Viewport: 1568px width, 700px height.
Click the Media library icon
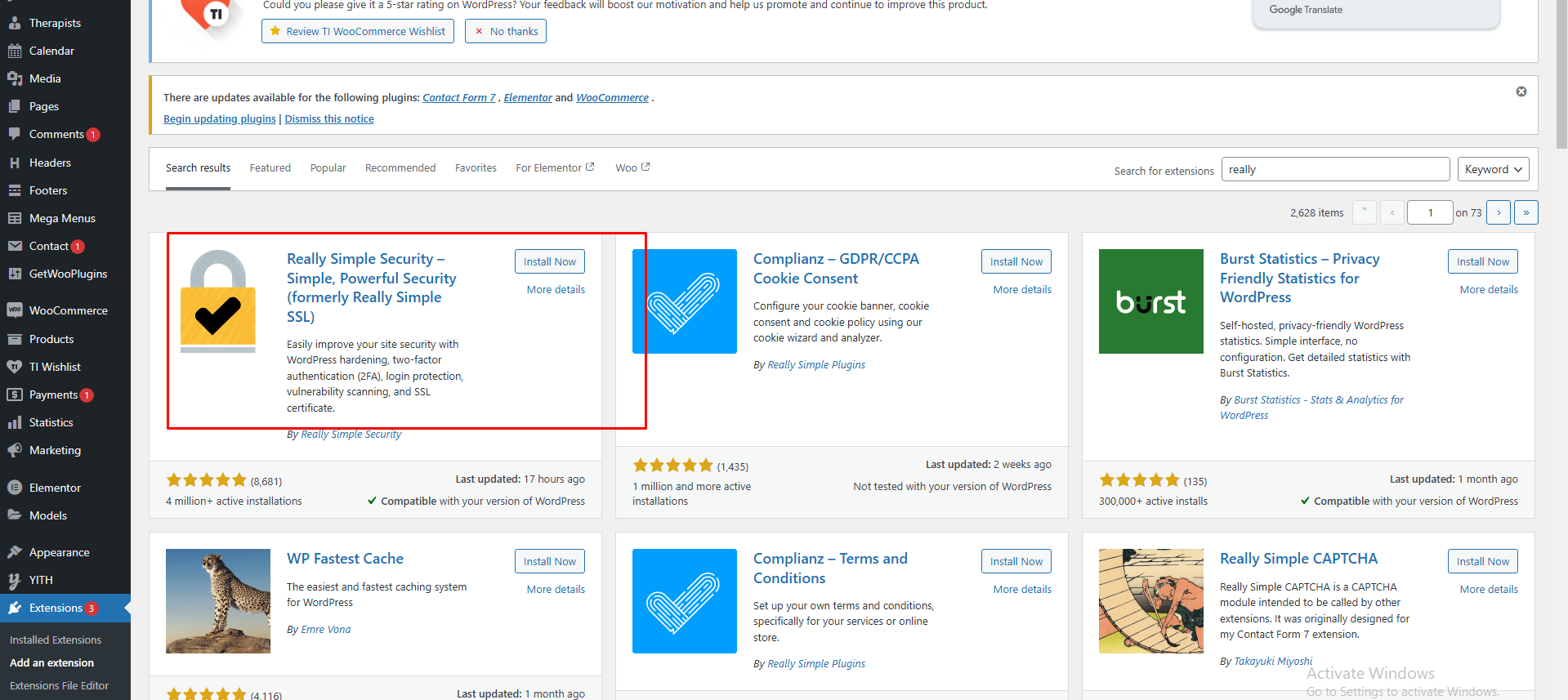coord(15,78)
